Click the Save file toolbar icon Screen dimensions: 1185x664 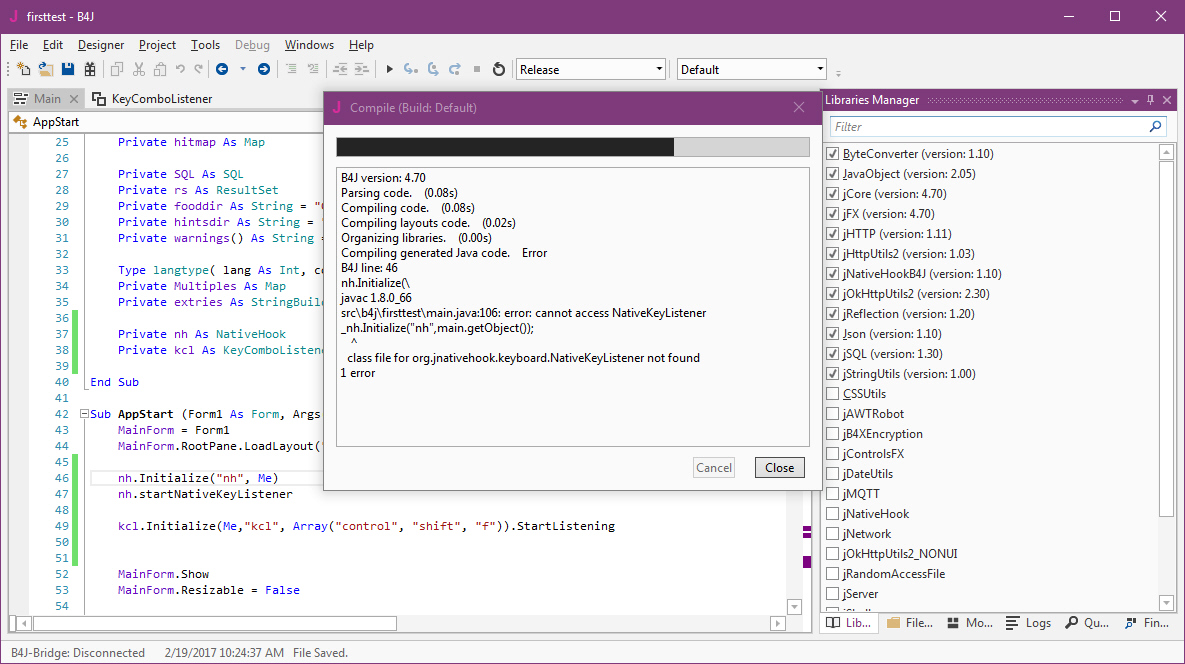tap(68, 69)
